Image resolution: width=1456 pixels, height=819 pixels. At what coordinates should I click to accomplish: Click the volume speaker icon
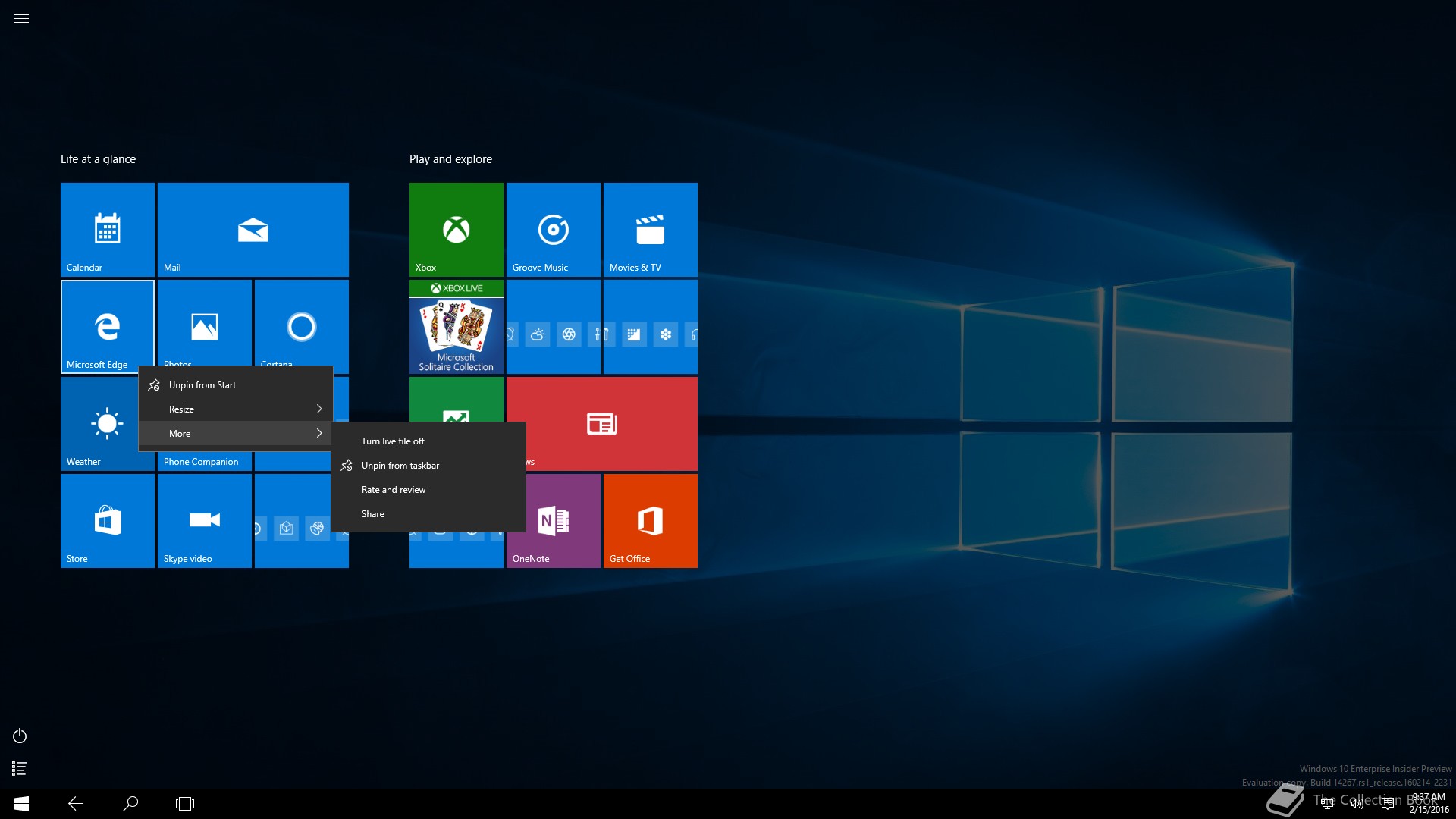(x=1357, y=804)
